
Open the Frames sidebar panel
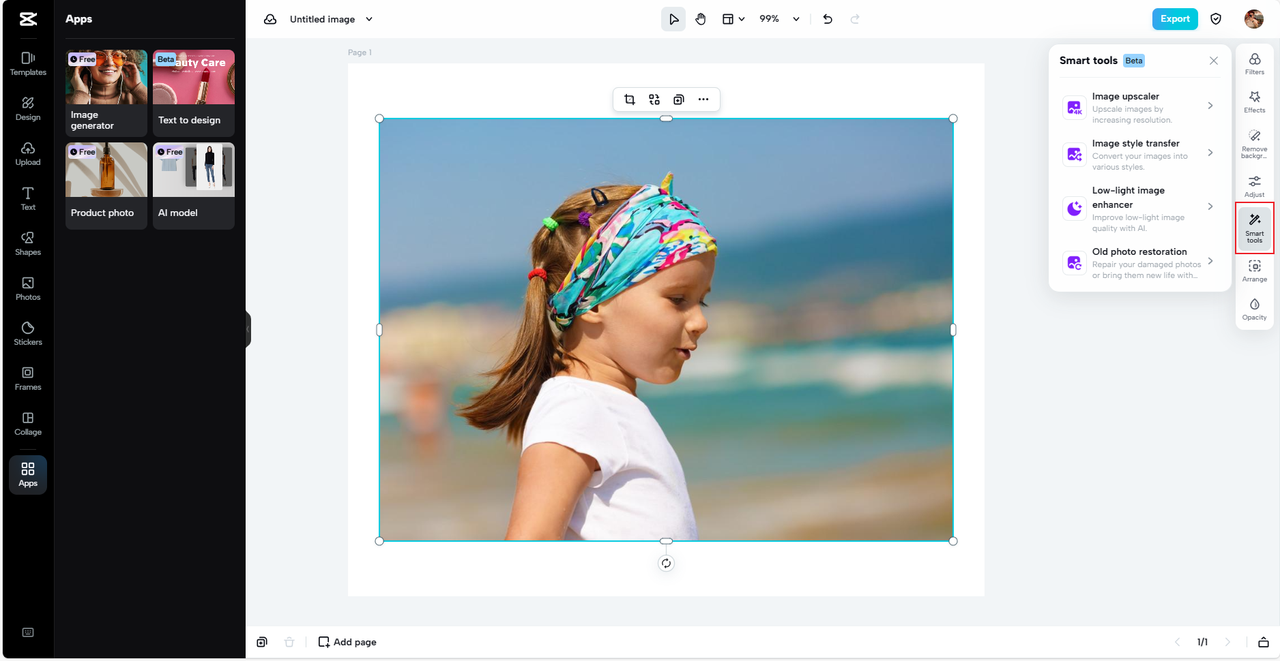(x=28, y=379)
